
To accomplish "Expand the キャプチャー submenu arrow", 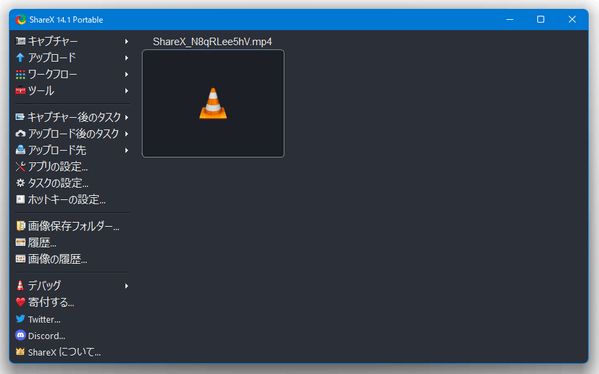I will click(126, 41).
